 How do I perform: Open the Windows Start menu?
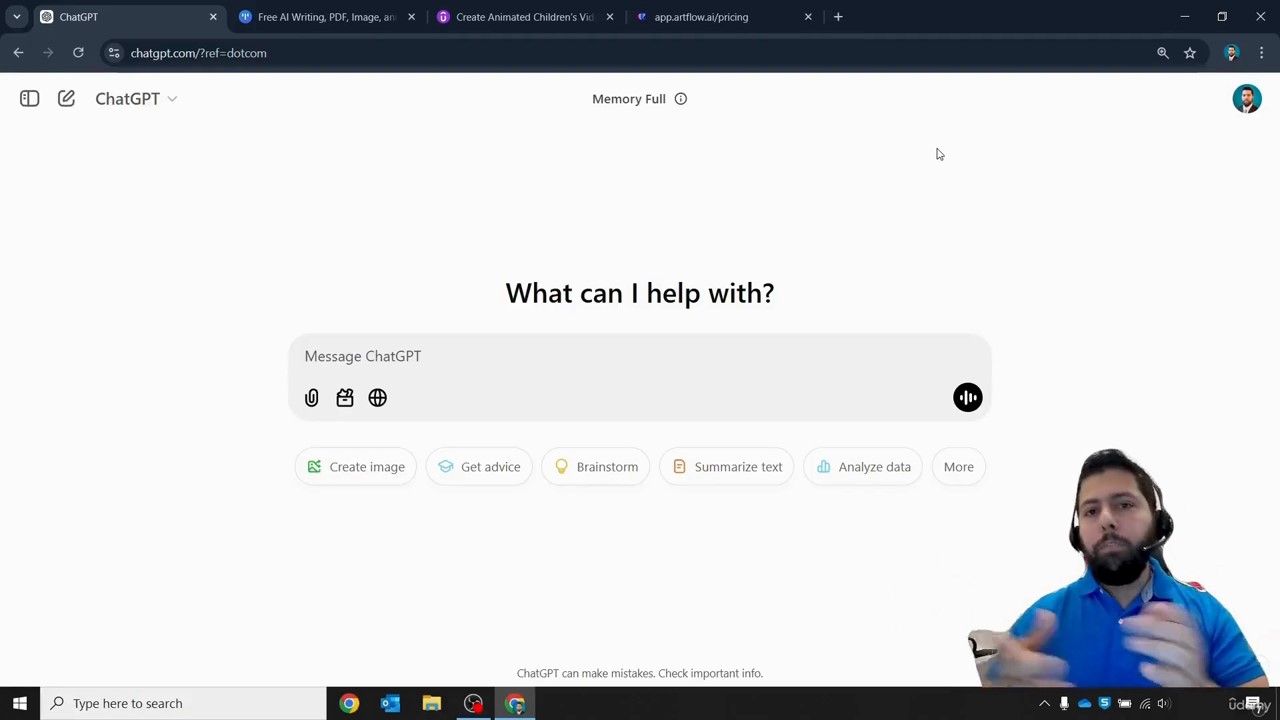click(x=19, y=703)
